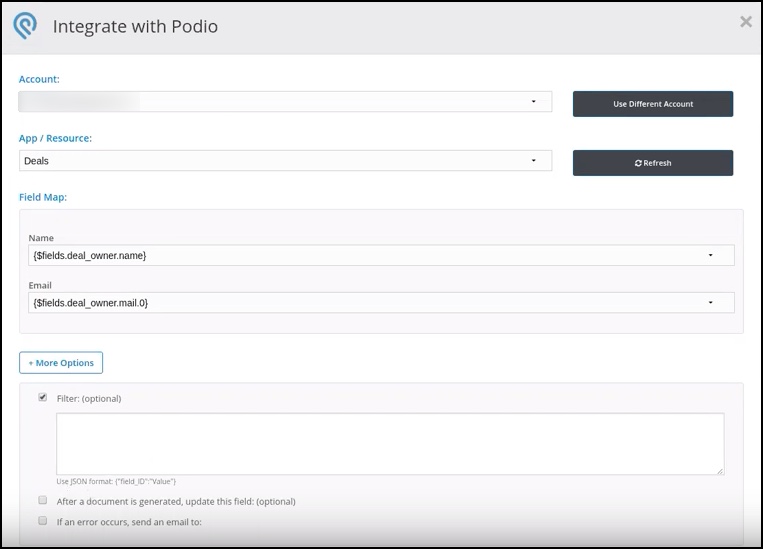This screenshot has width=763, height=549.
Task: Enable the update-field-after-document-generated checkbox
Action: 43,500
